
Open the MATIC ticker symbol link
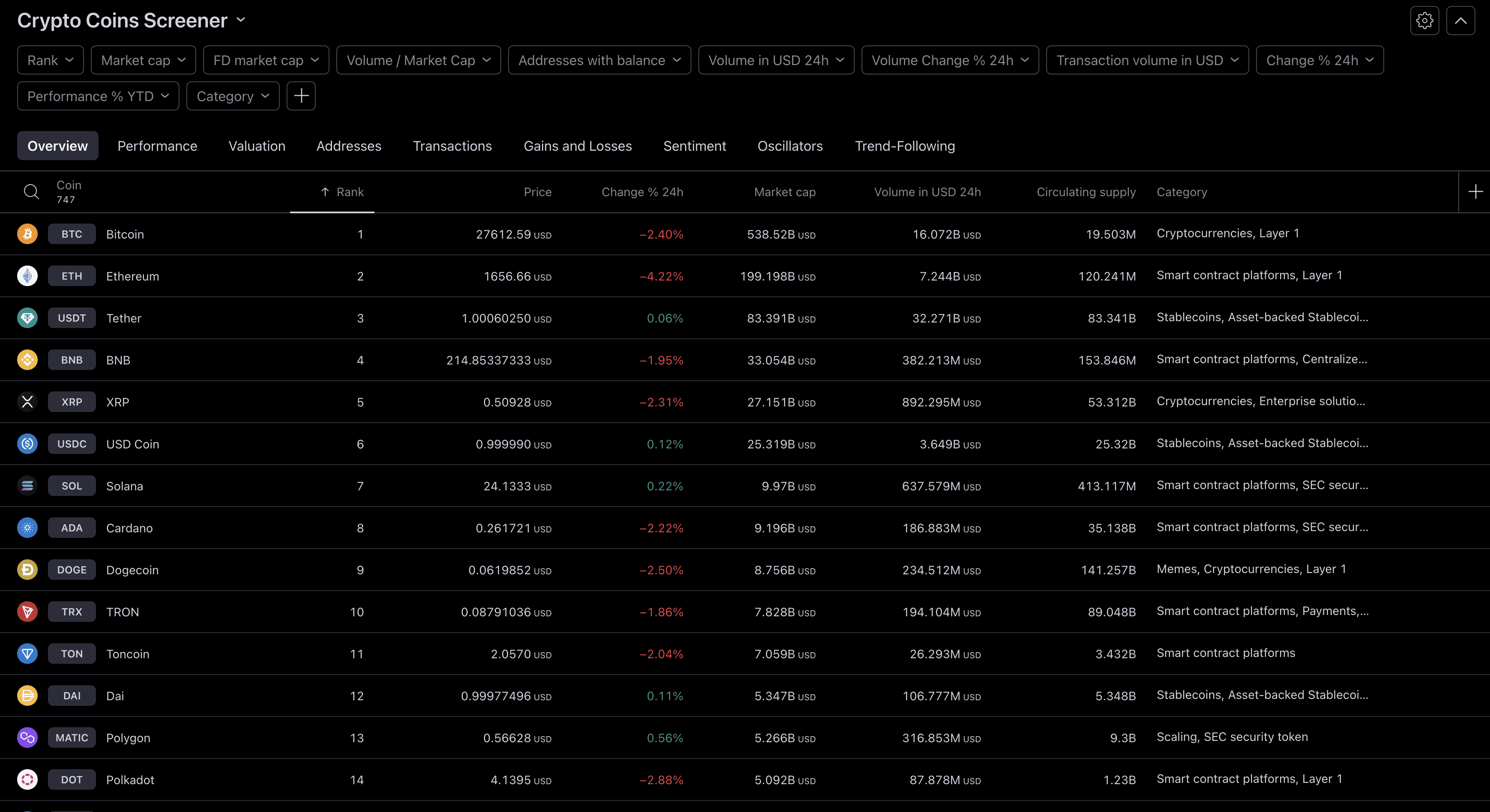72,737
